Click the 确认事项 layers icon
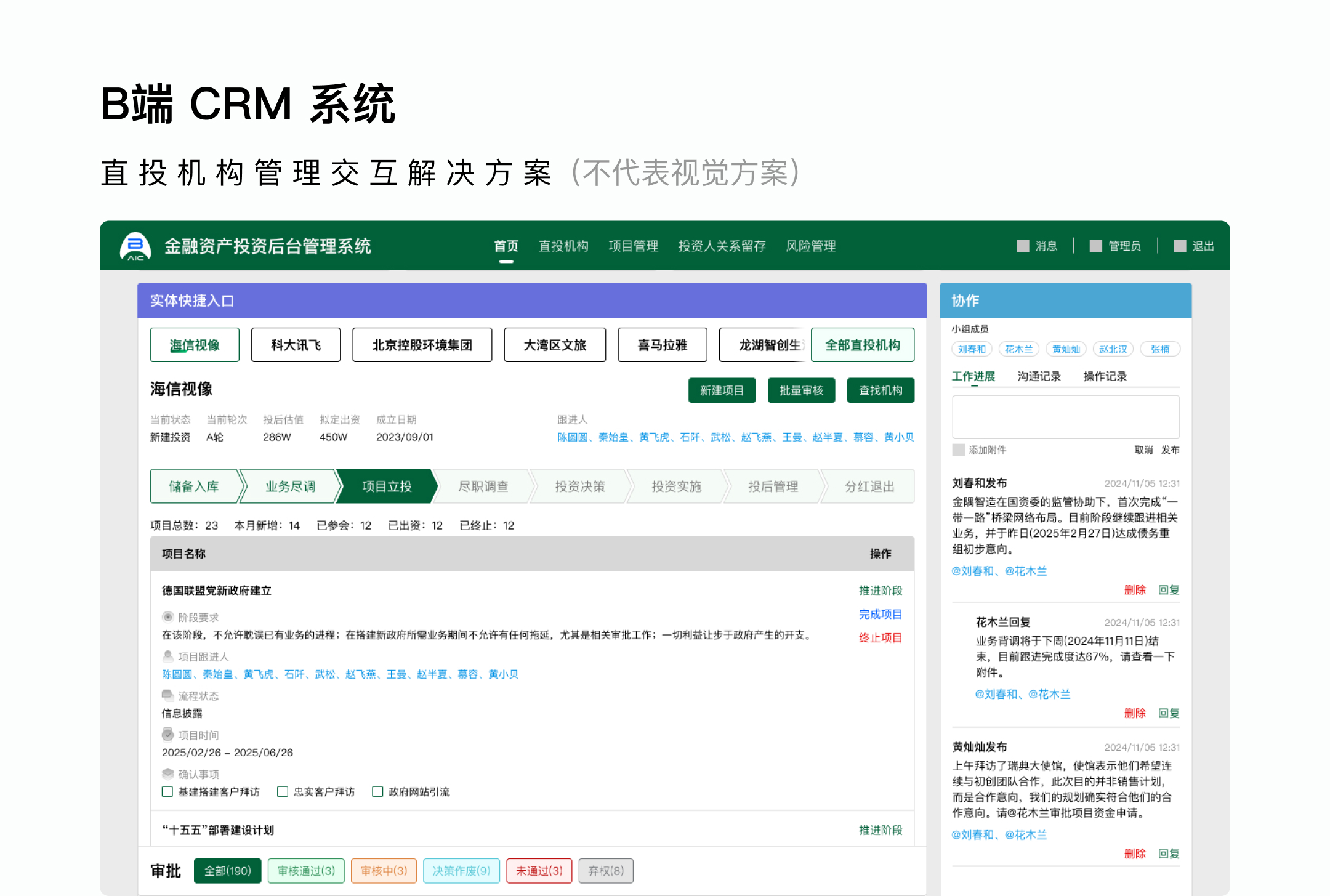The image size is (1330, 896). tap(167, 774)
